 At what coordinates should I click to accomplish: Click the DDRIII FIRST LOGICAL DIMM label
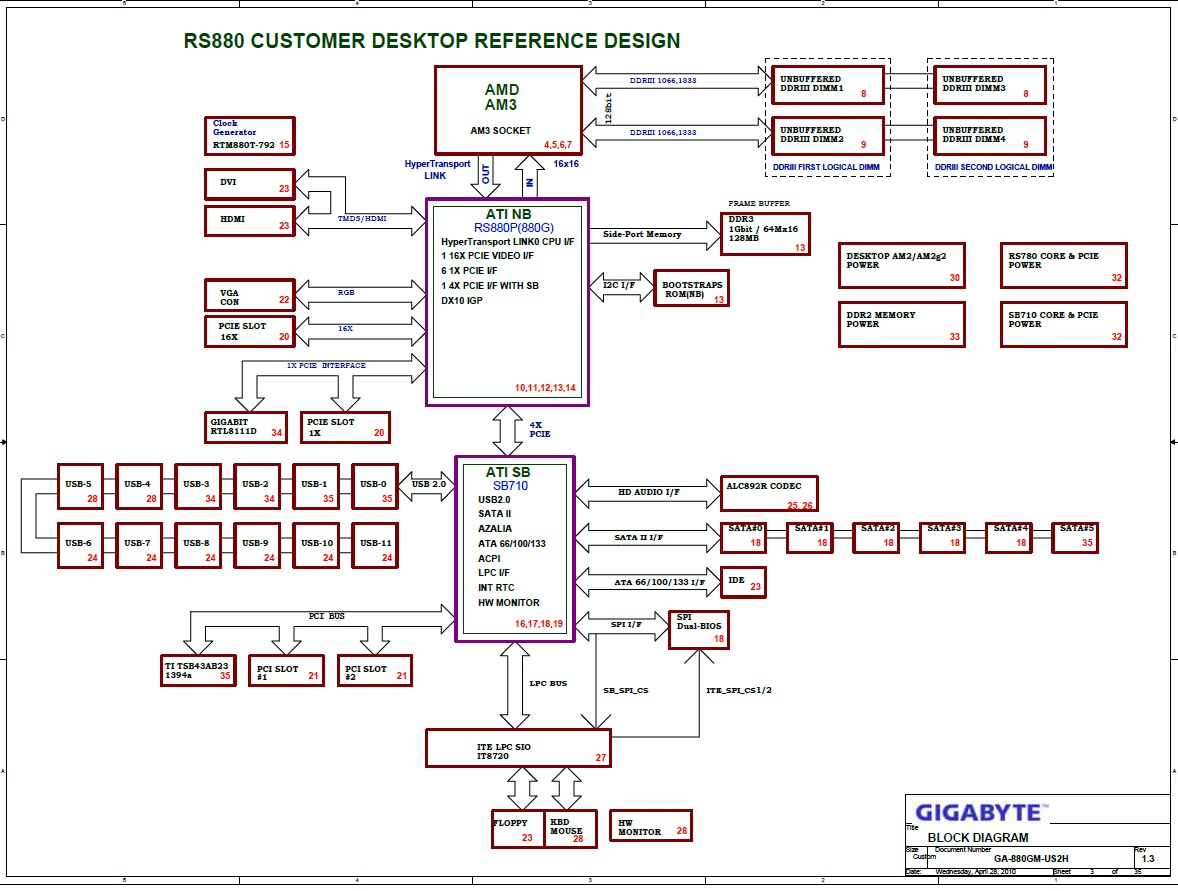826,168
